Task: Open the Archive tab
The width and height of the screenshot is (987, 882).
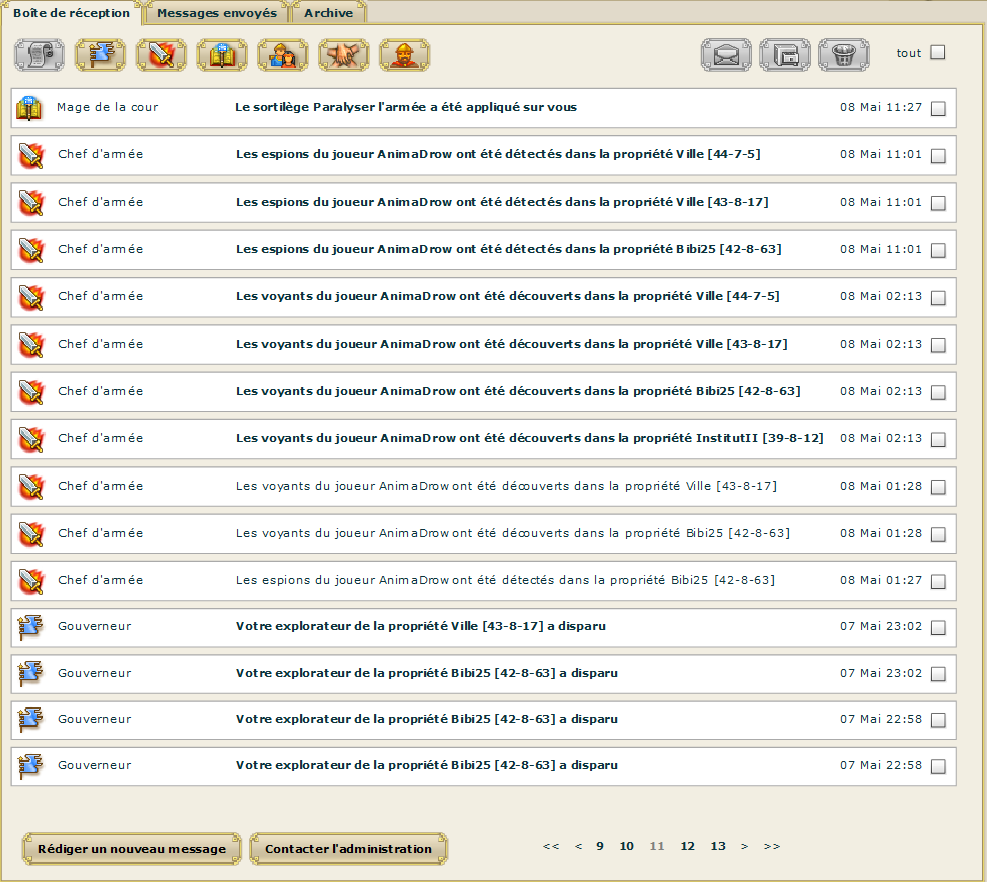Action: pos(328,13)
